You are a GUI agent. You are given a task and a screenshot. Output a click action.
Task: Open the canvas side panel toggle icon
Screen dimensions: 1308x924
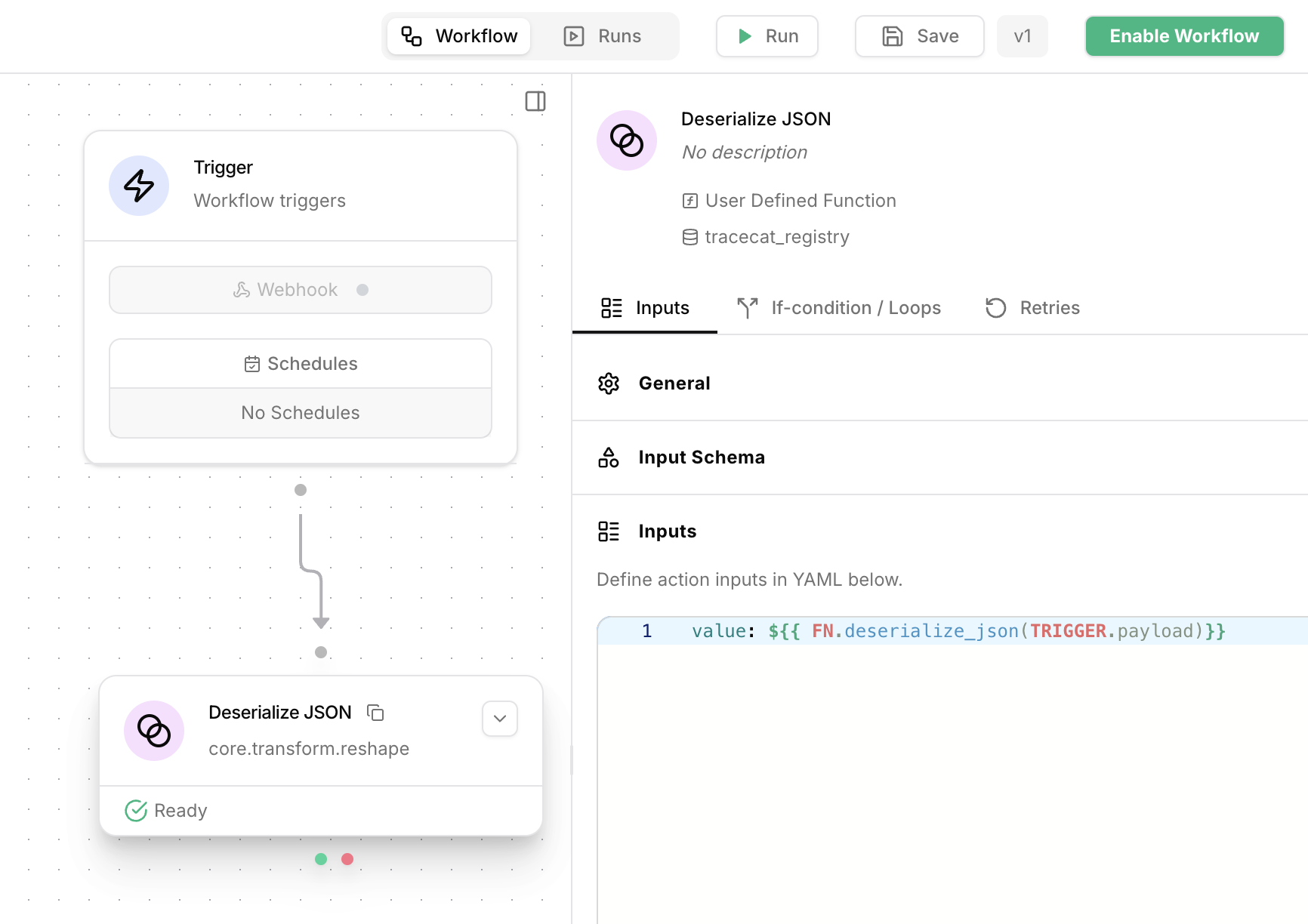pyautogui.click(x=535, y=101)
